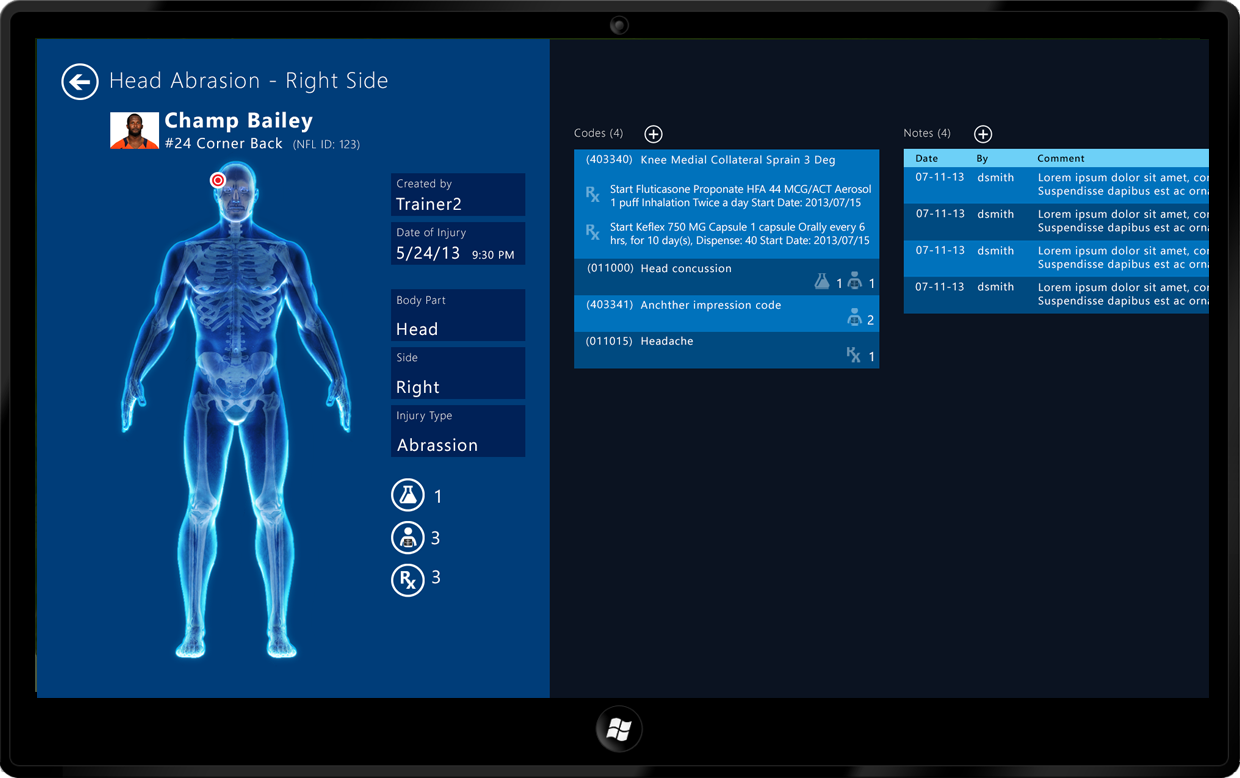The width and height of the screenshot is (1240, 778).
Task: Open the Side field showing Right
Action: [457, 373]
